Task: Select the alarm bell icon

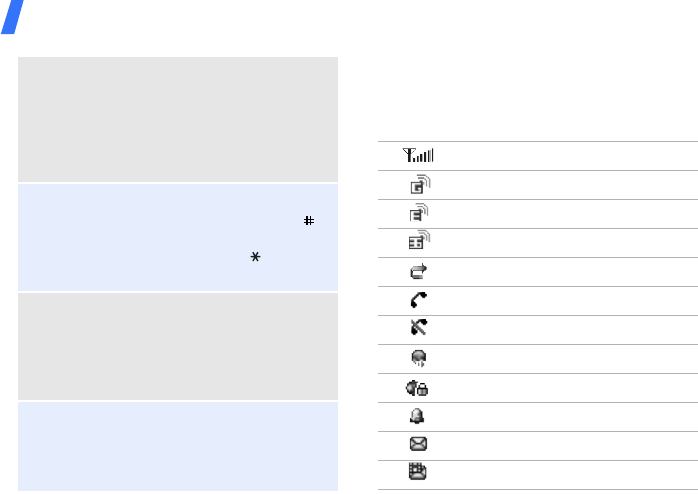Action: [419, 417]
